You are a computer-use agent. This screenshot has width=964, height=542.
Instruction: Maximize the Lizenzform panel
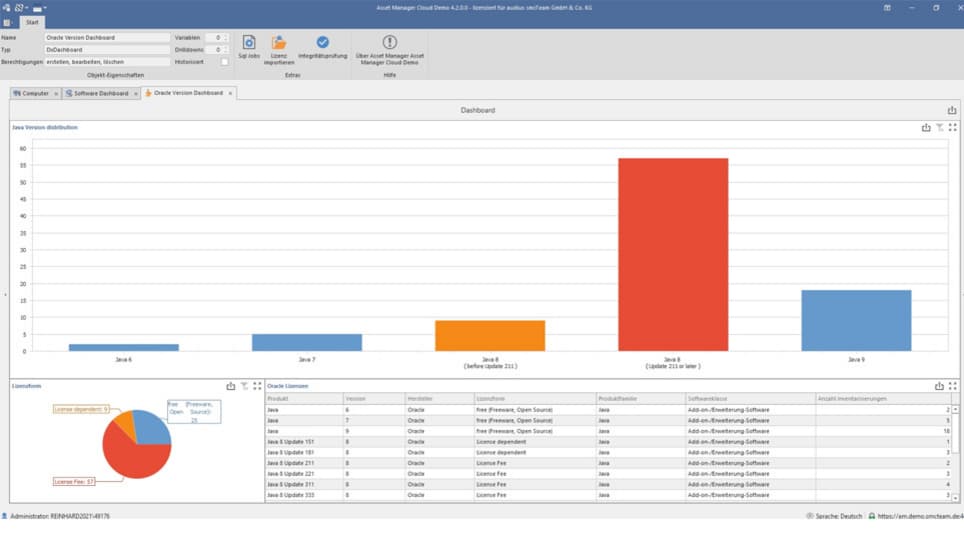click(x=257, y=386)
